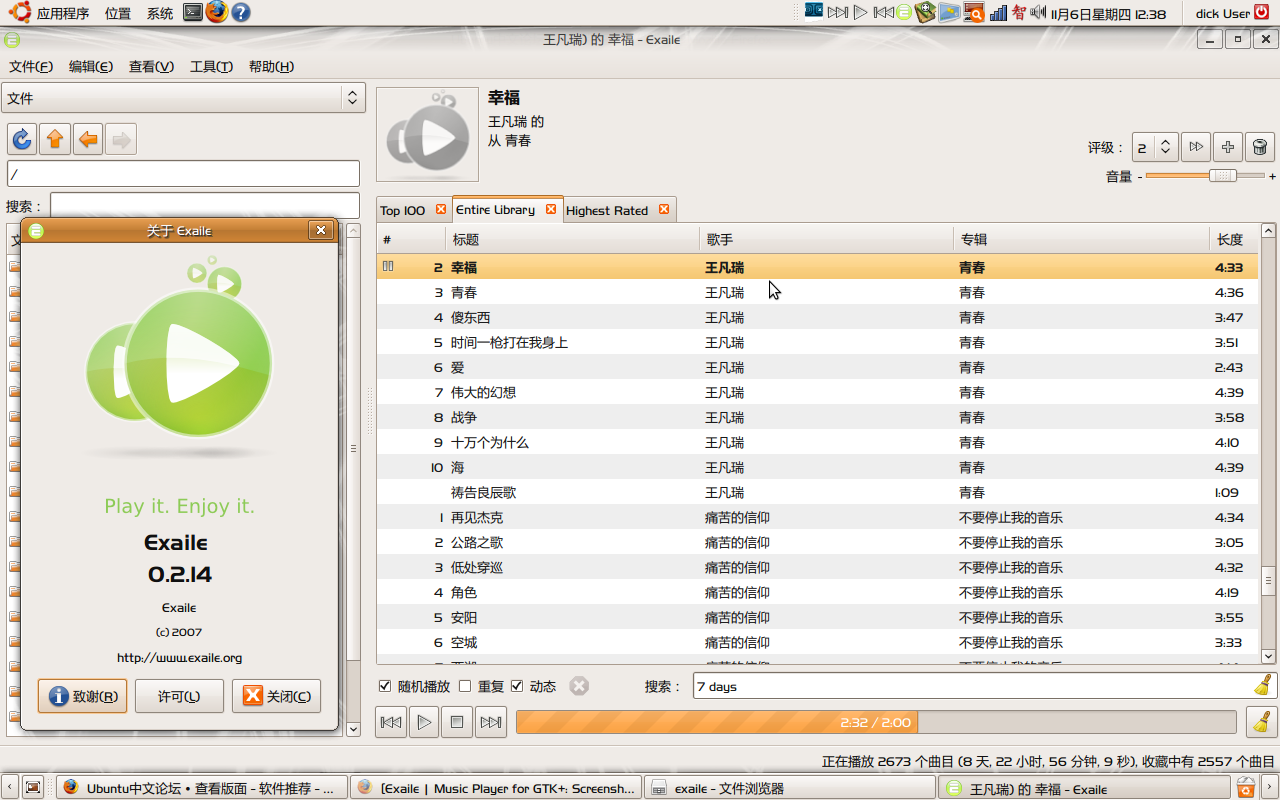Toggle 动态 dynamic checkbox

click(517, 686)
